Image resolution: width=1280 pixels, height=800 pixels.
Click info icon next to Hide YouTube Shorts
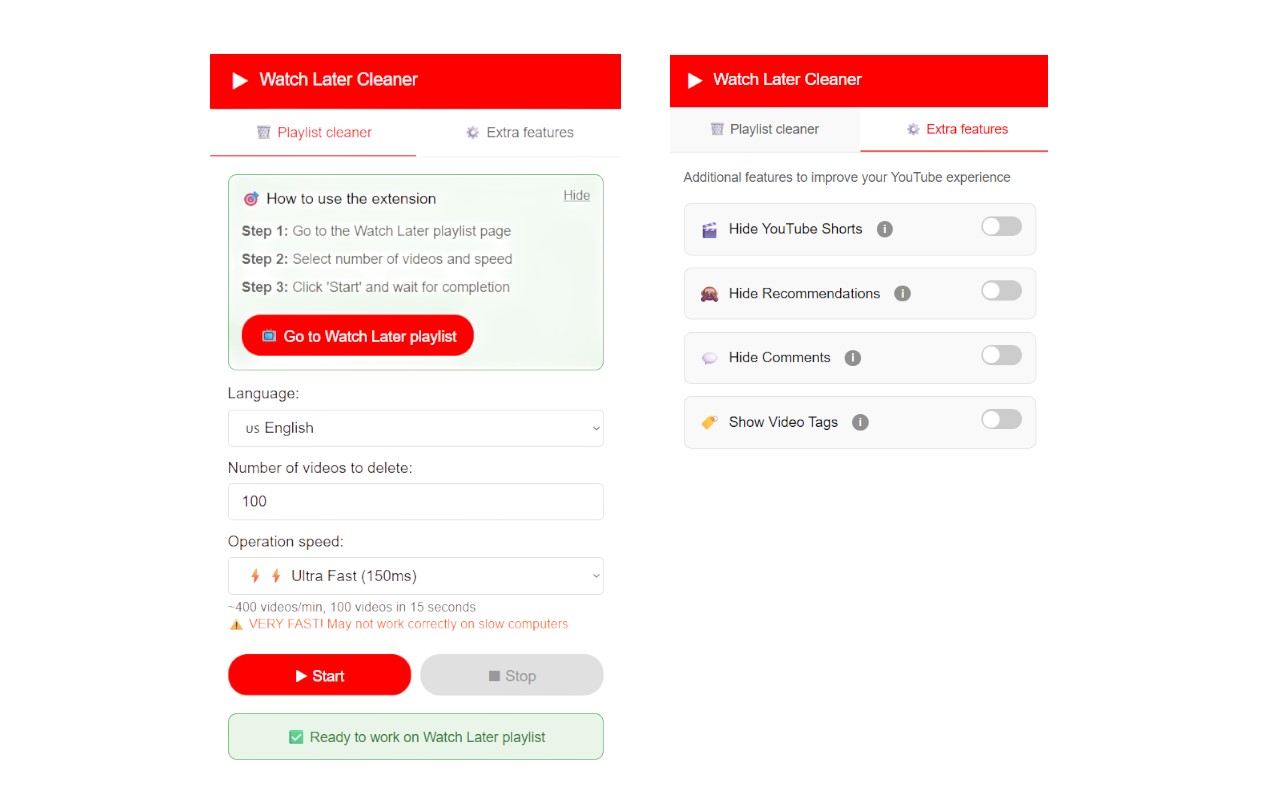(x=884, y=229)
